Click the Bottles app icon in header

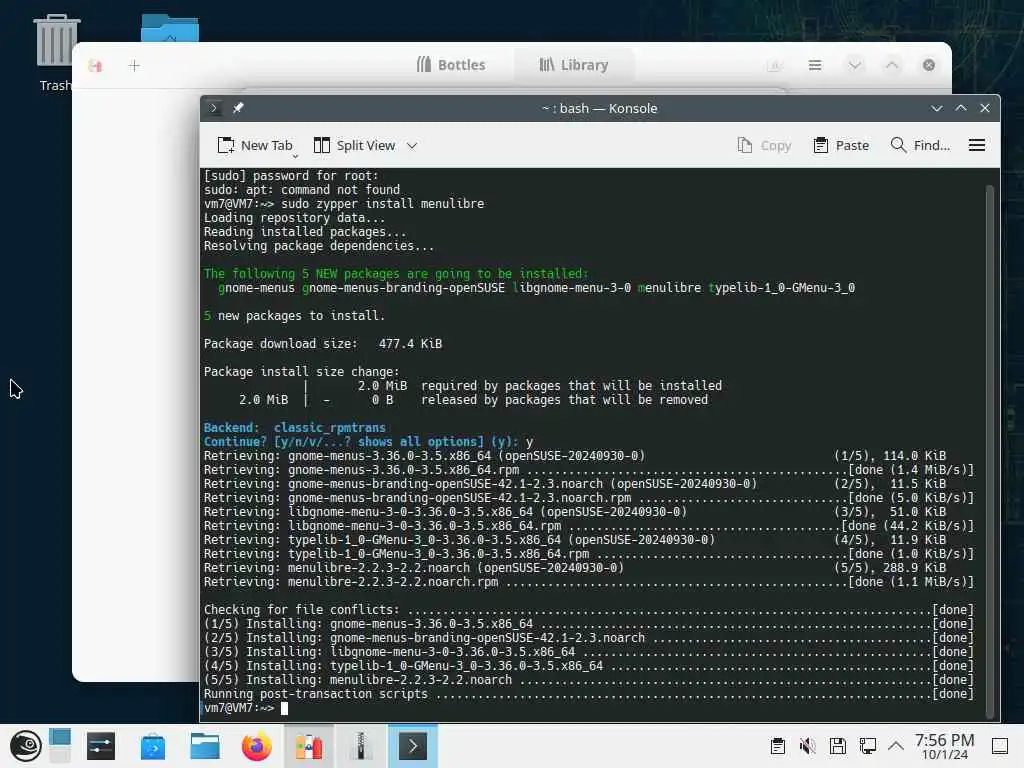95,65
